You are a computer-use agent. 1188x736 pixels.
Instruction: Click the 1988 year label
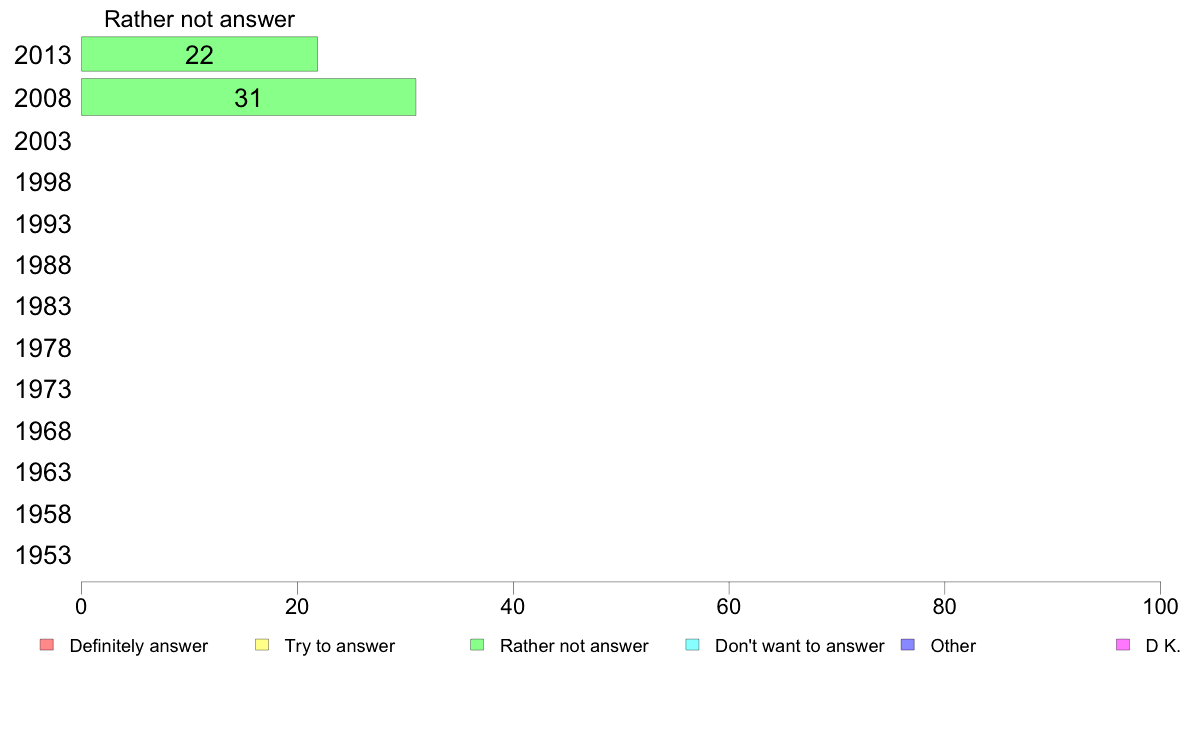tap(42, 265)
